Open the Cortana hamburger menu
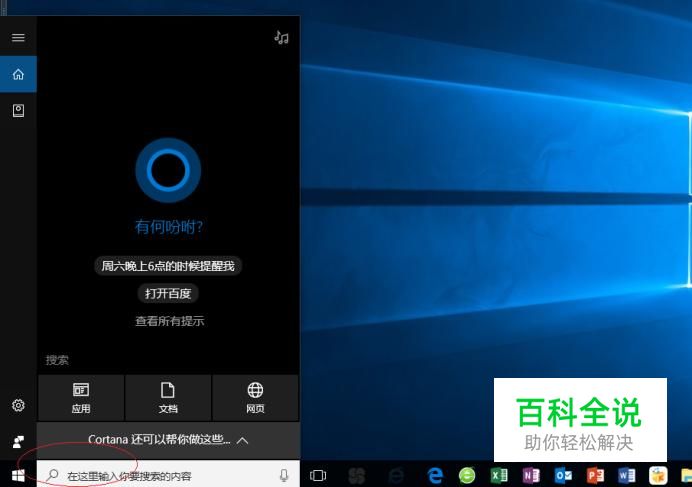This screenshot has width=692, height=487. pyautogui.click(x=18, y=38)
